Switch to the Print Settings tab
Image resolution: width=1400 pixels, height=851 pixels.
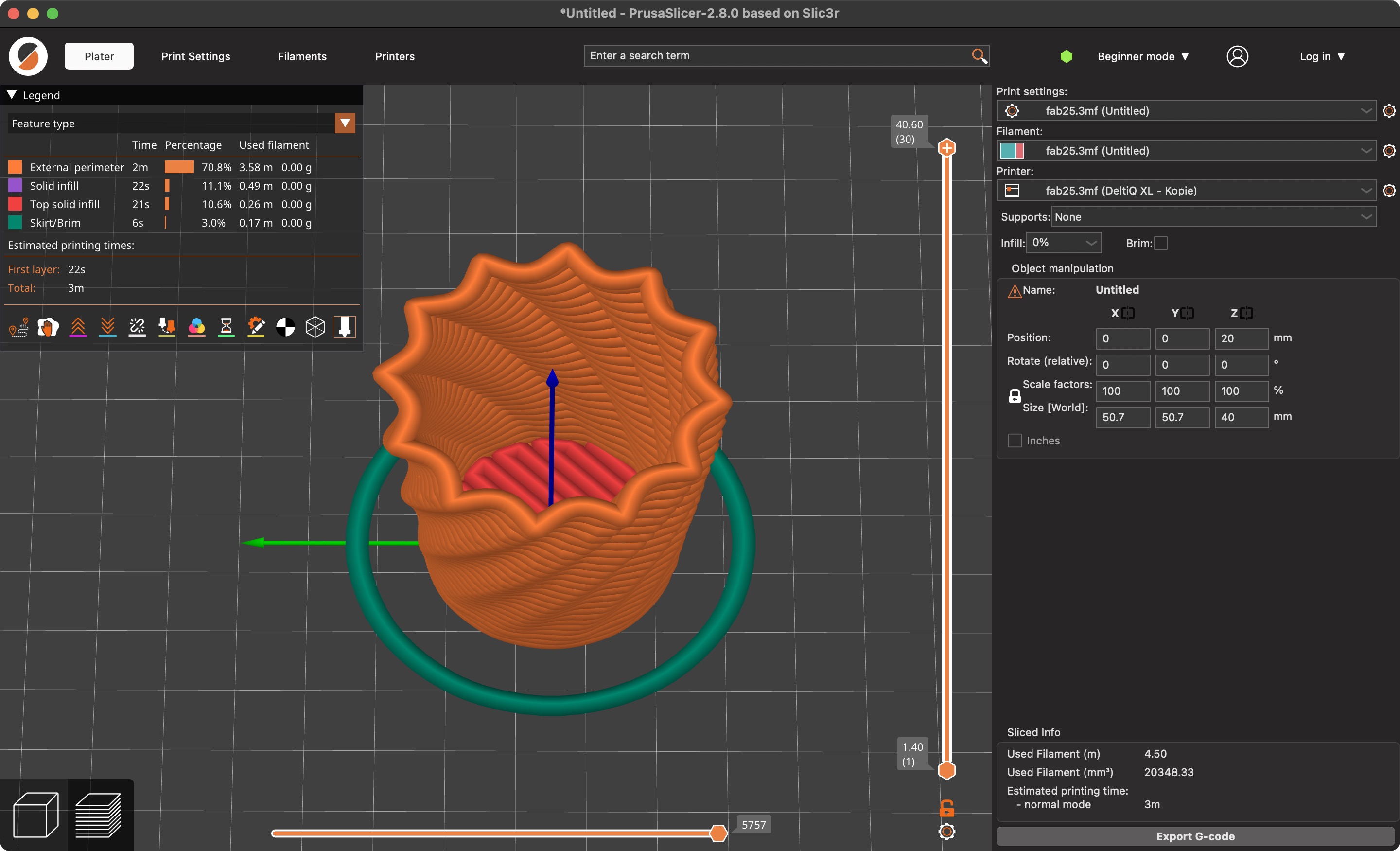pyautogui.click(x=195, y=56)
